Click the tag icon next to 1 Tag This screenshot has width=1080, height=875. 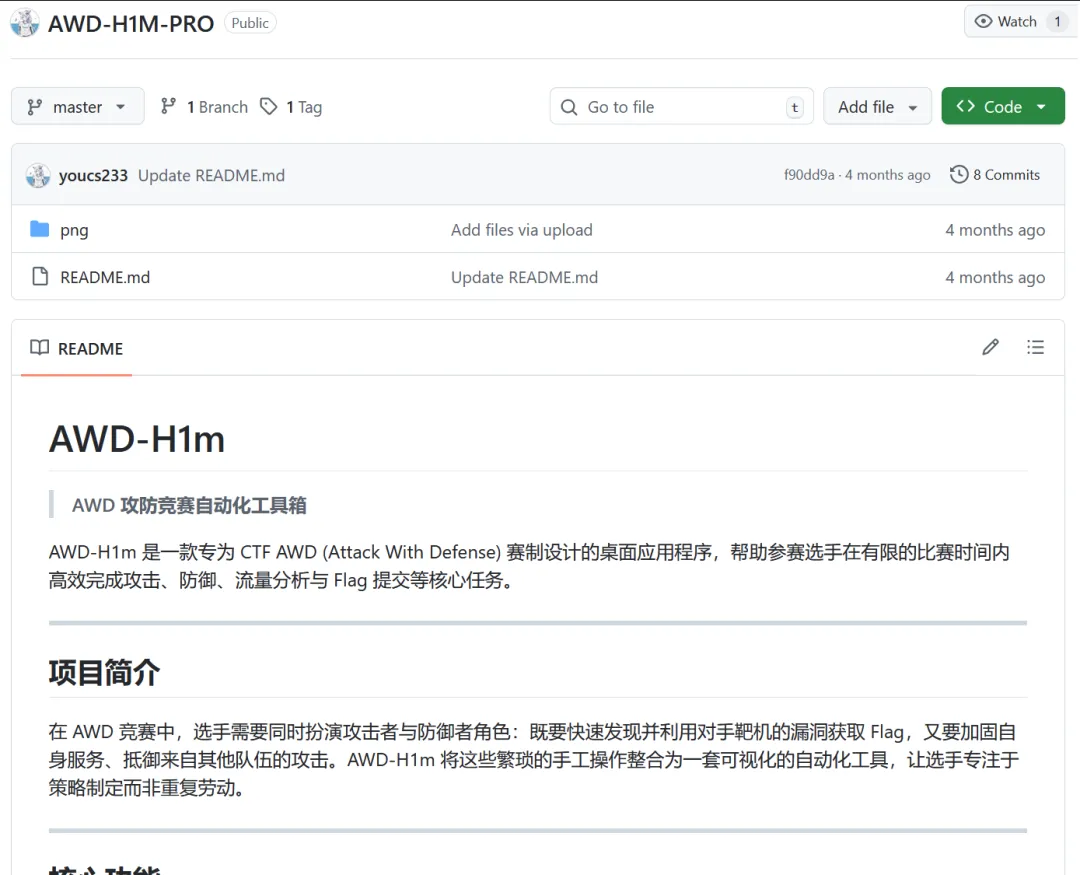pyautogui.click(x=269, y=106)
